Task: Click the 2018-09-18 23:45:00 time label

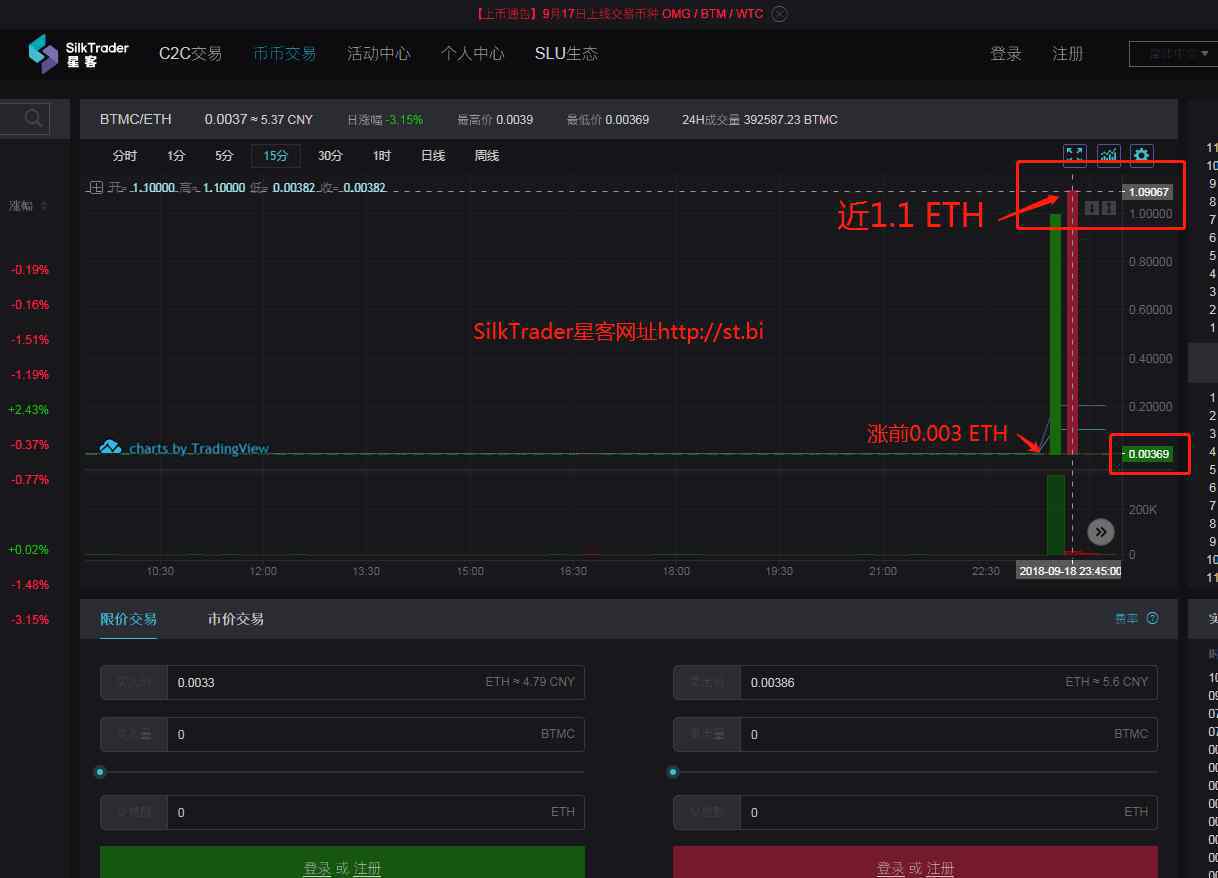Action: point(1069,571)
